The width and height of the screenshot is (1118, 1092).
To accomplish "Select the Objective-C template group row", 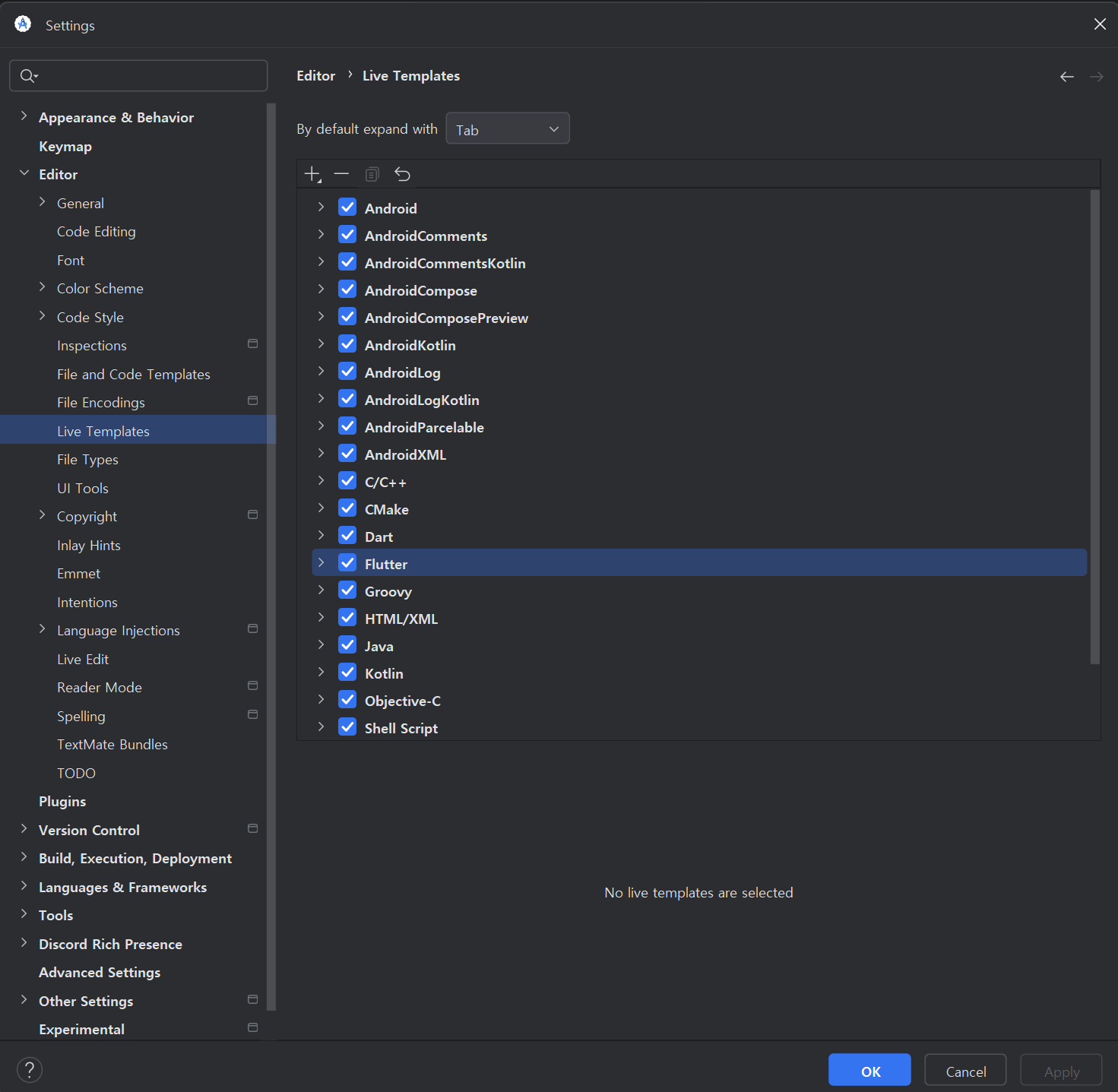I will click(x=699, y=701).
